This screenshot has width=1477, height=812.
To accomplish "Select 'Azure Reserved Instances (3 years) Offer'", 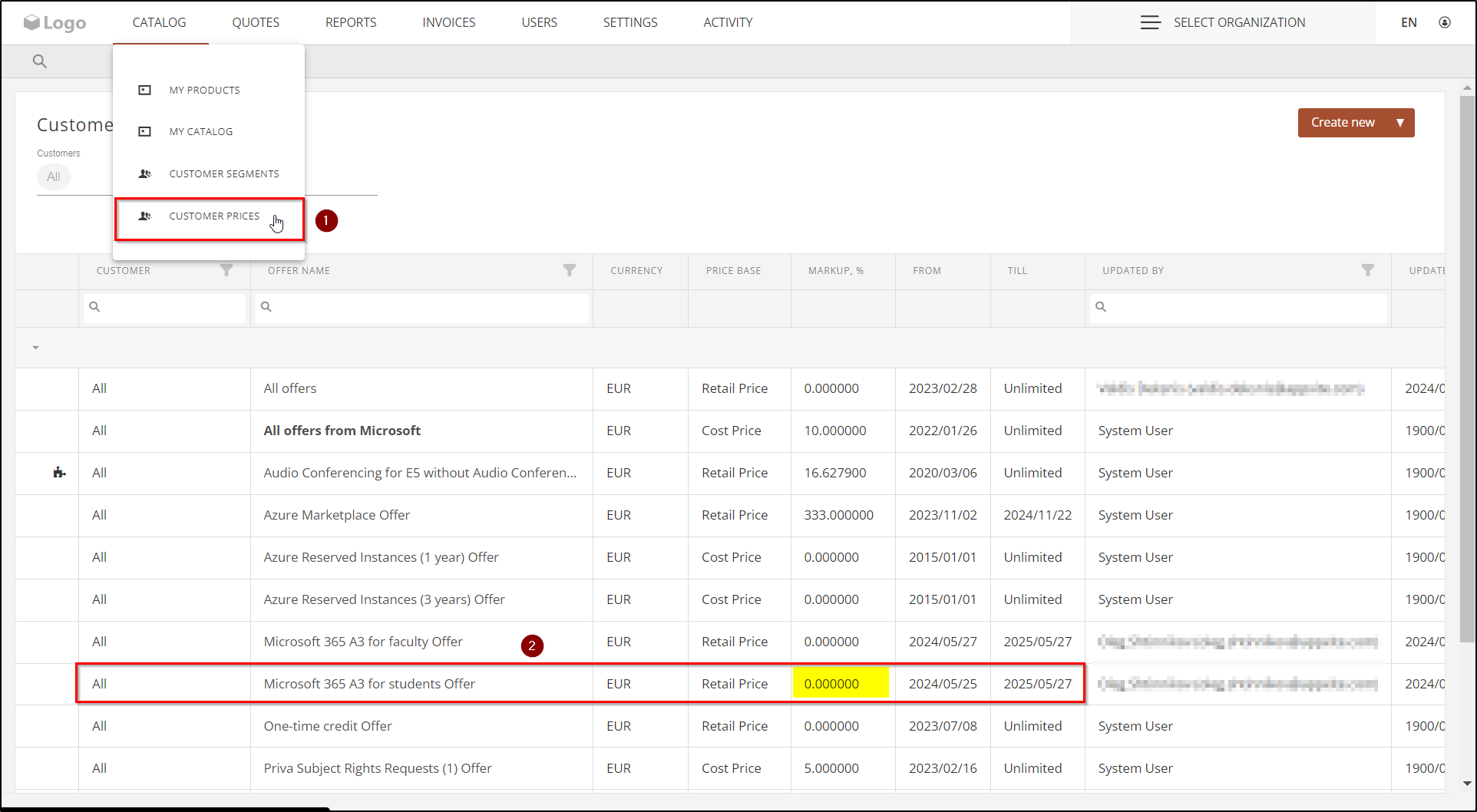I will point(385,599).
